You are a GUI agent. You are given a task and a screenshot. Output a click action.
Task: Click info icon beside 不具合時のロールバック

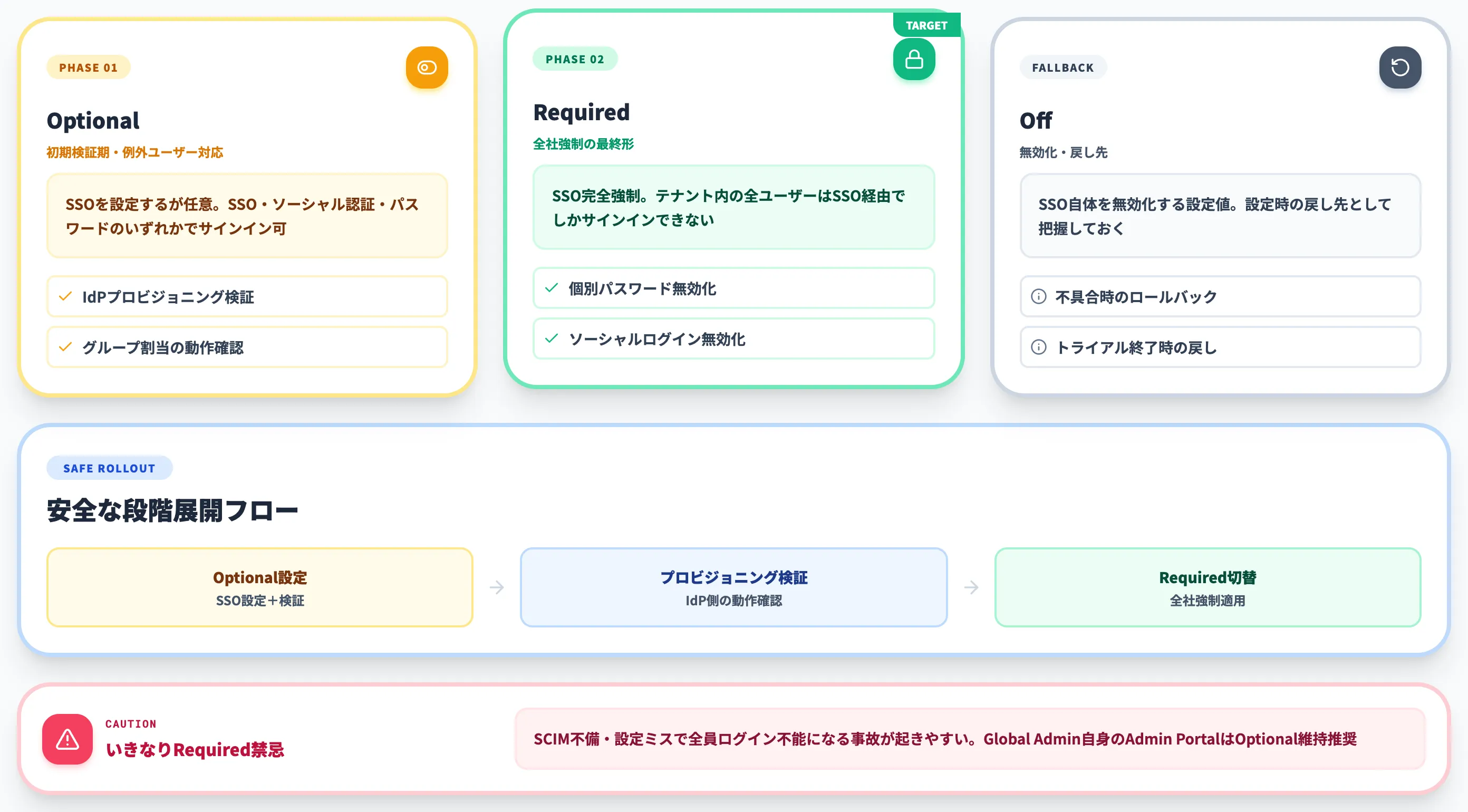1038,296
